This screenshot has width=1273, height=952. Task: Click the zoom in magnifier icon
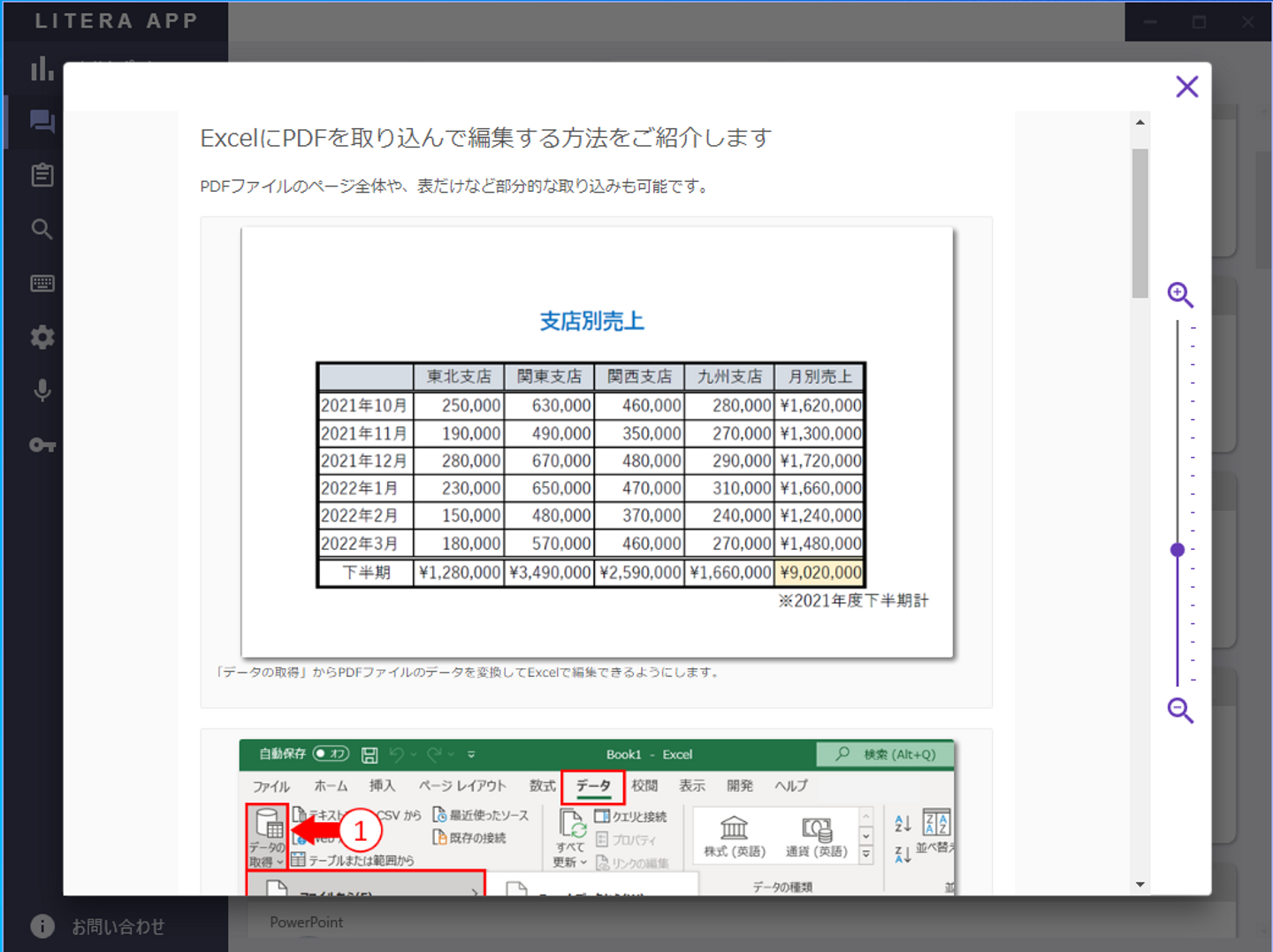click(x=1180, y=294)
